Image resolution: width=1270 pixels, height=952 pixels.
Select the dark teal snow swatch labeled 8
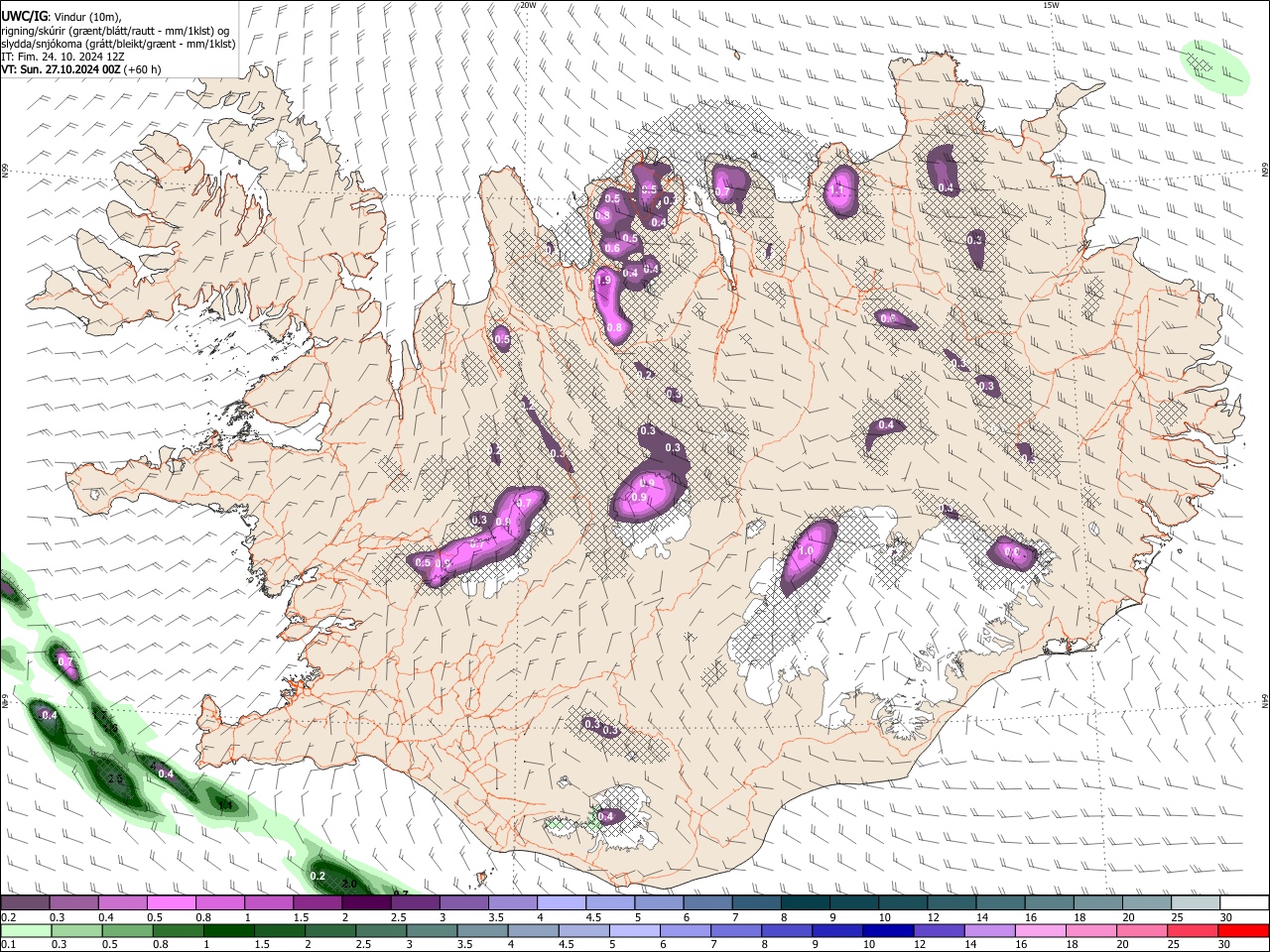point(805,903)
